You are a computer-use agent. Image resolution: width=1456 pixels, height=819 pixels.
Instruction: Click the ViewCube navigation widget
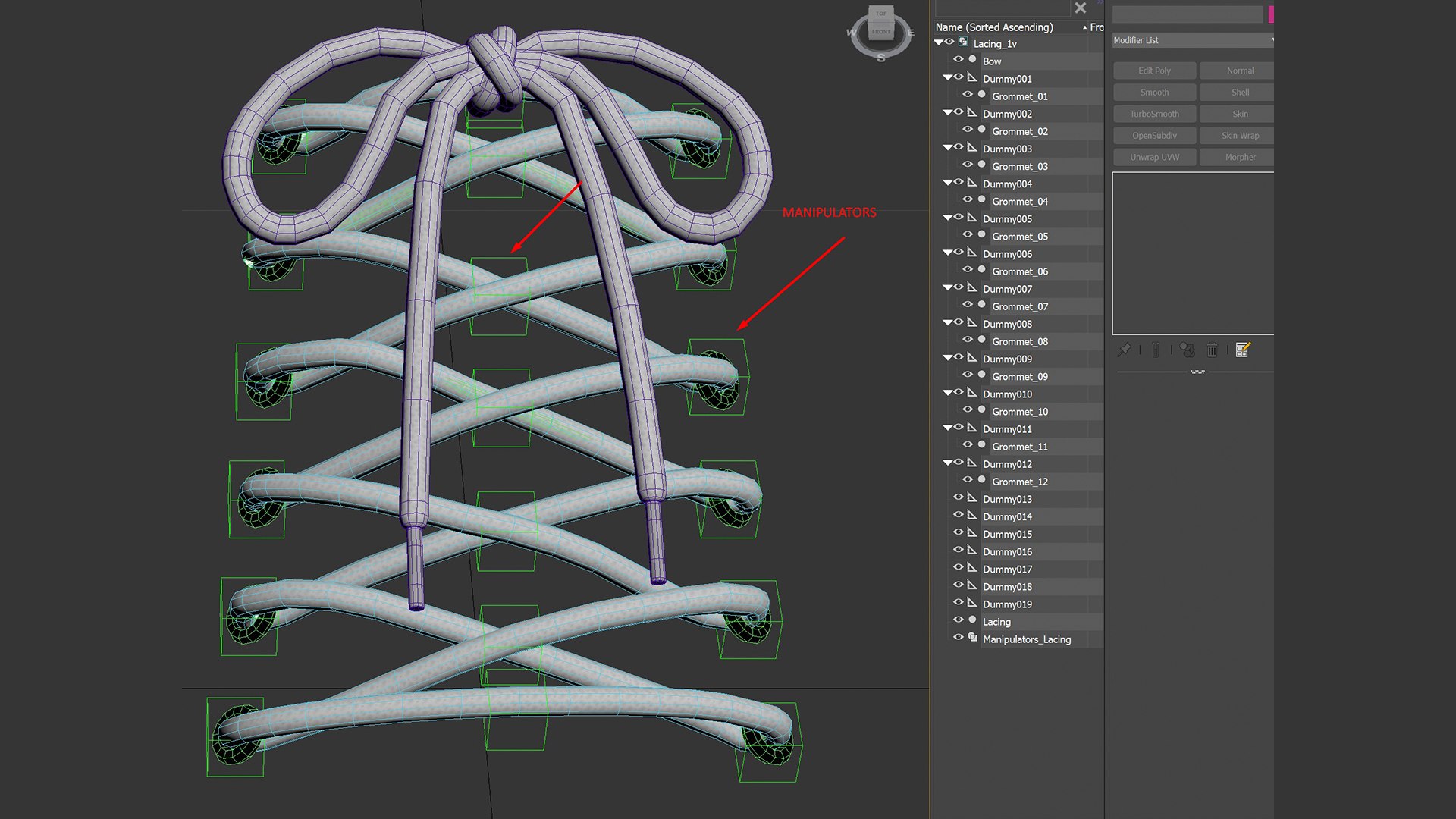880,33
